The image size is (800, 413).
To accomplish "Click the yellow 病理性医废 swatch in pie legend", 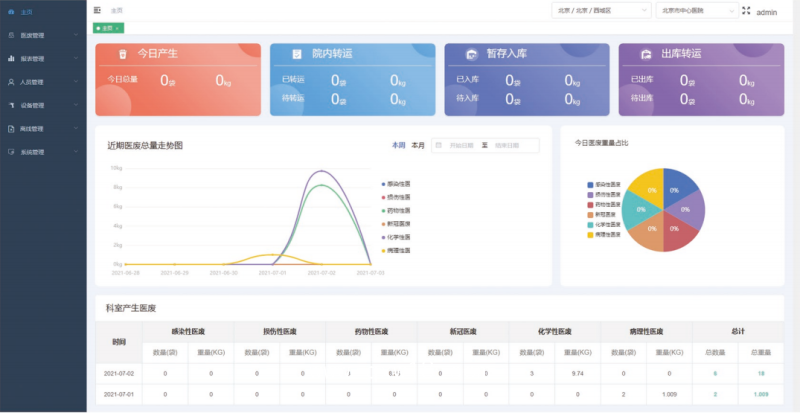I will (591, 234).
